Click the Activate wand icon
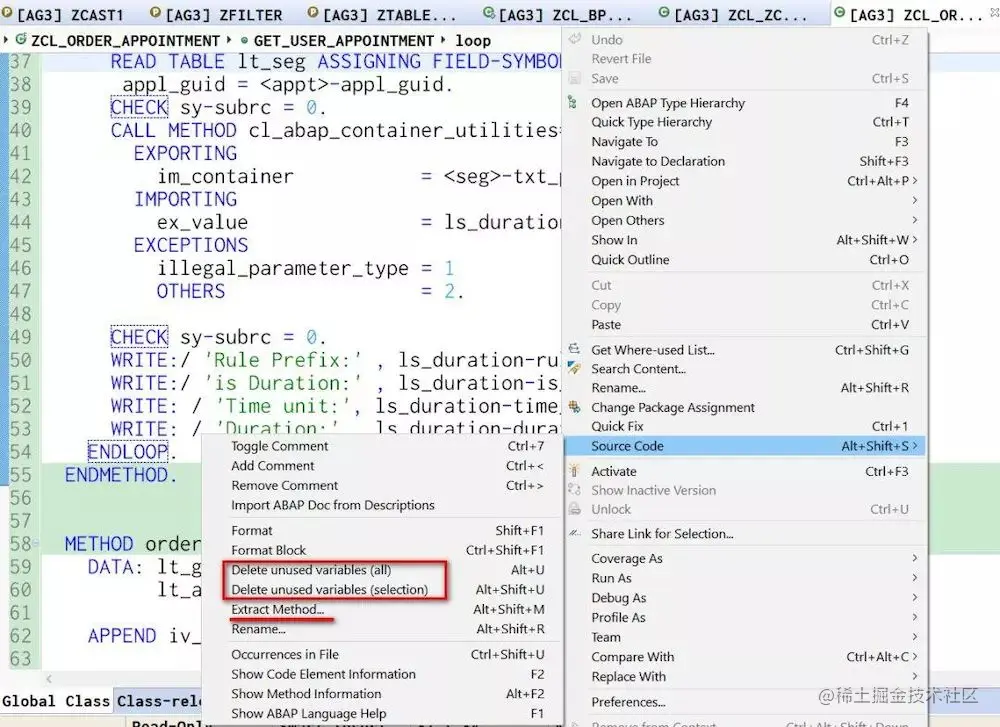Screen dimensions: 1000x727 pyautogui.click(x=574, y=471)
